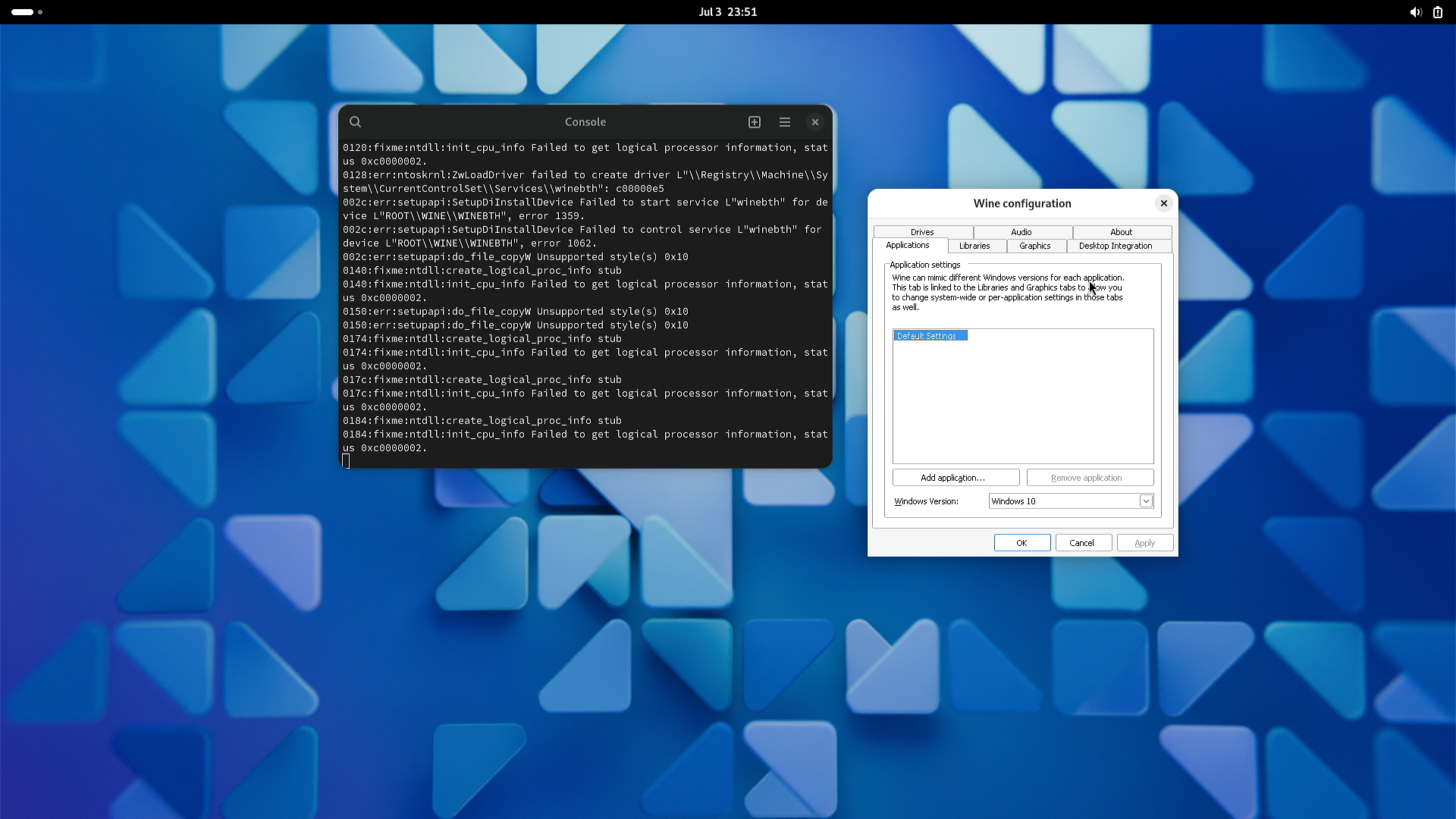Screen dimensions: 1456x819
Task: Click the Remove application button
Action: point(1090,478)
